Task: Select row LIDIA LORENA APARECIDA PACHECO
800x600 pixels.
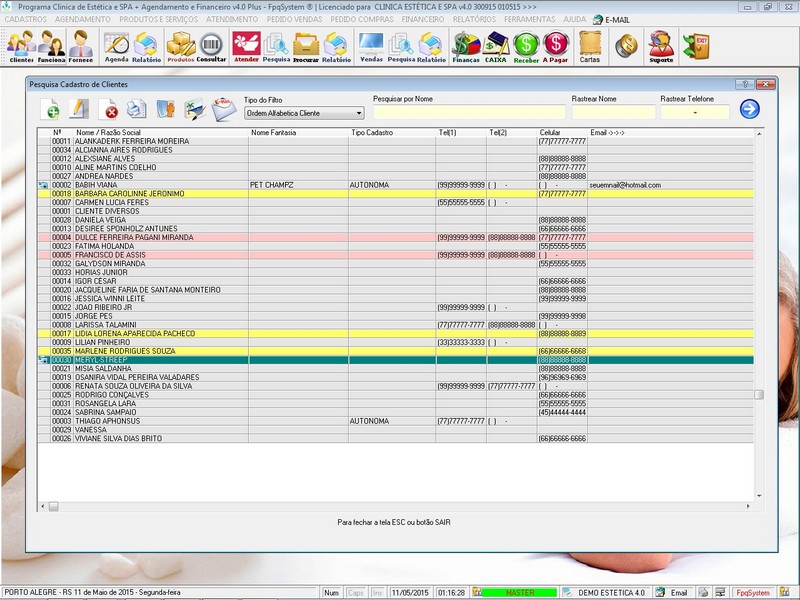Action: pos(396,334)
